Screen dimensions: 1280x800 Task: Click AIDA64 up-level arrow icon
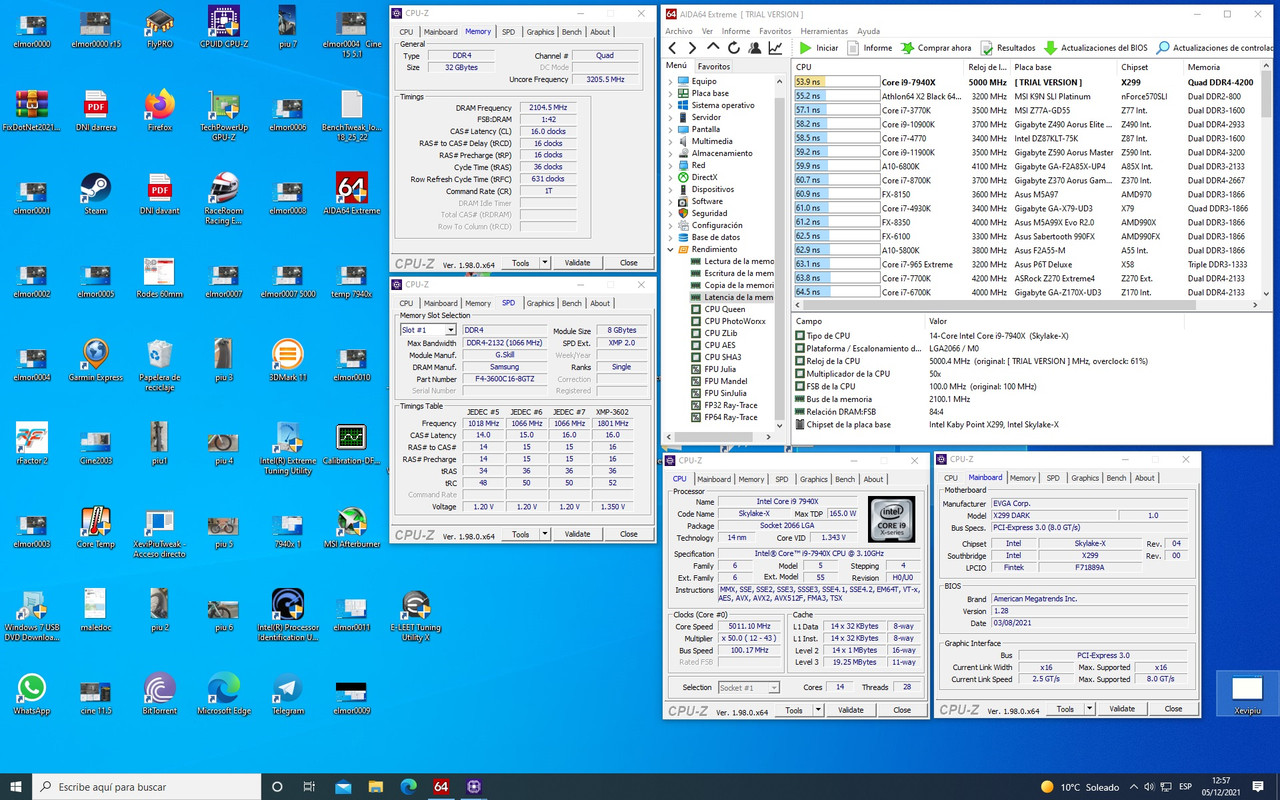pos(713,47)
